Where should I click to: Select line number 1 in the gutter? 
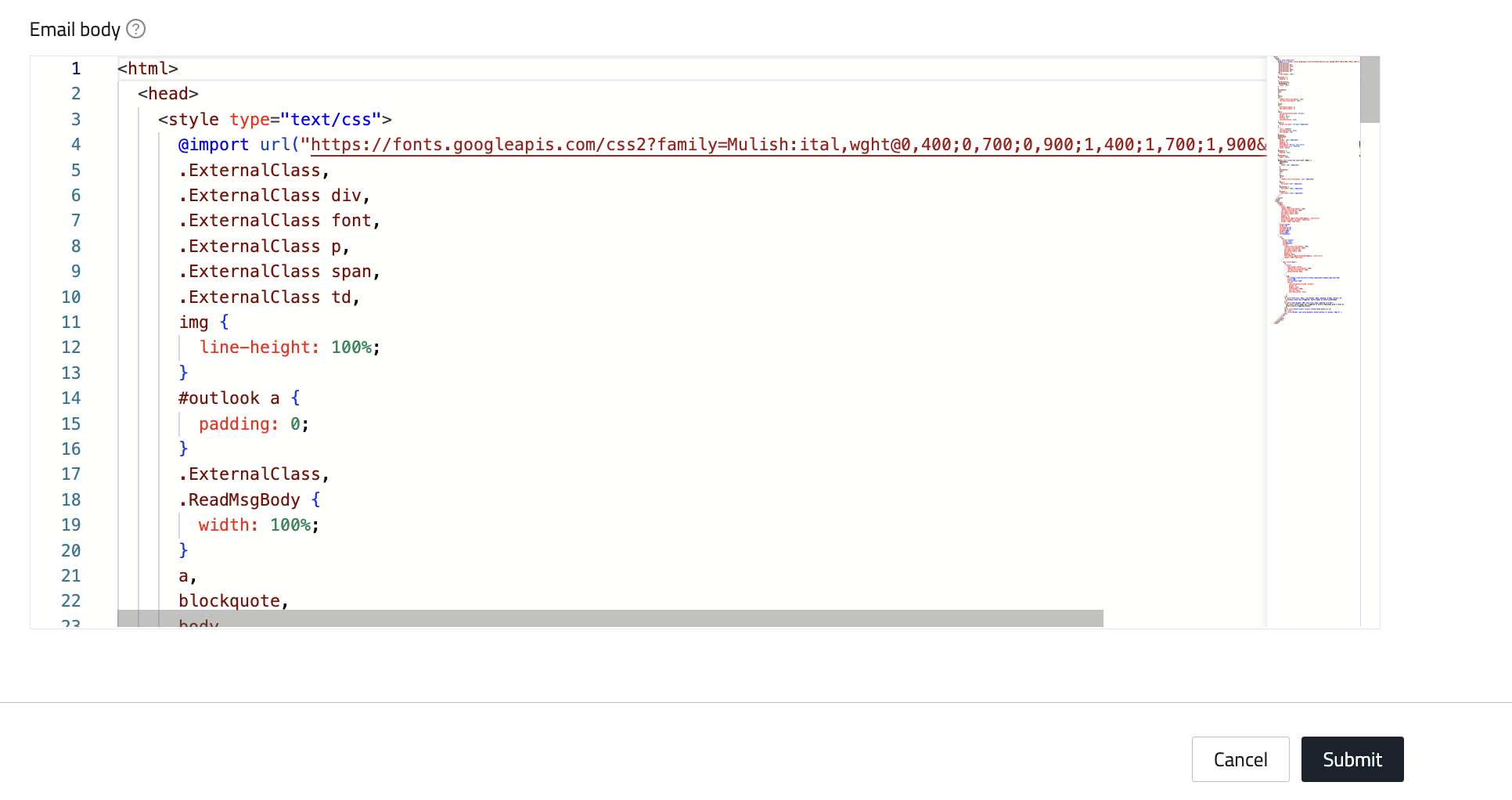[76, 69]
